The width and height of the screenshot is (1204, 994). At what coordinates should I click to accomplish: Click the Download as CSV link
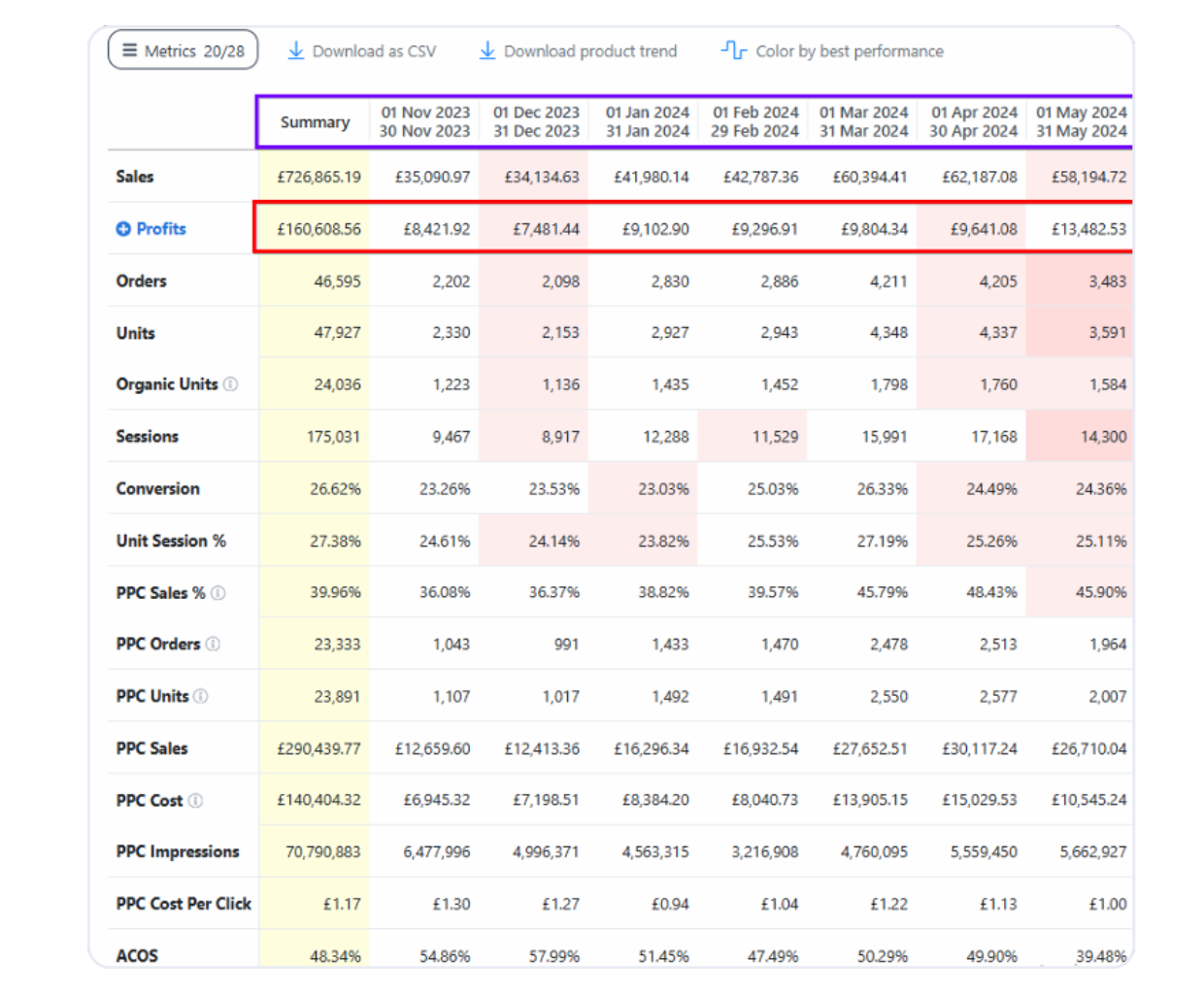(x=374, y=51)
